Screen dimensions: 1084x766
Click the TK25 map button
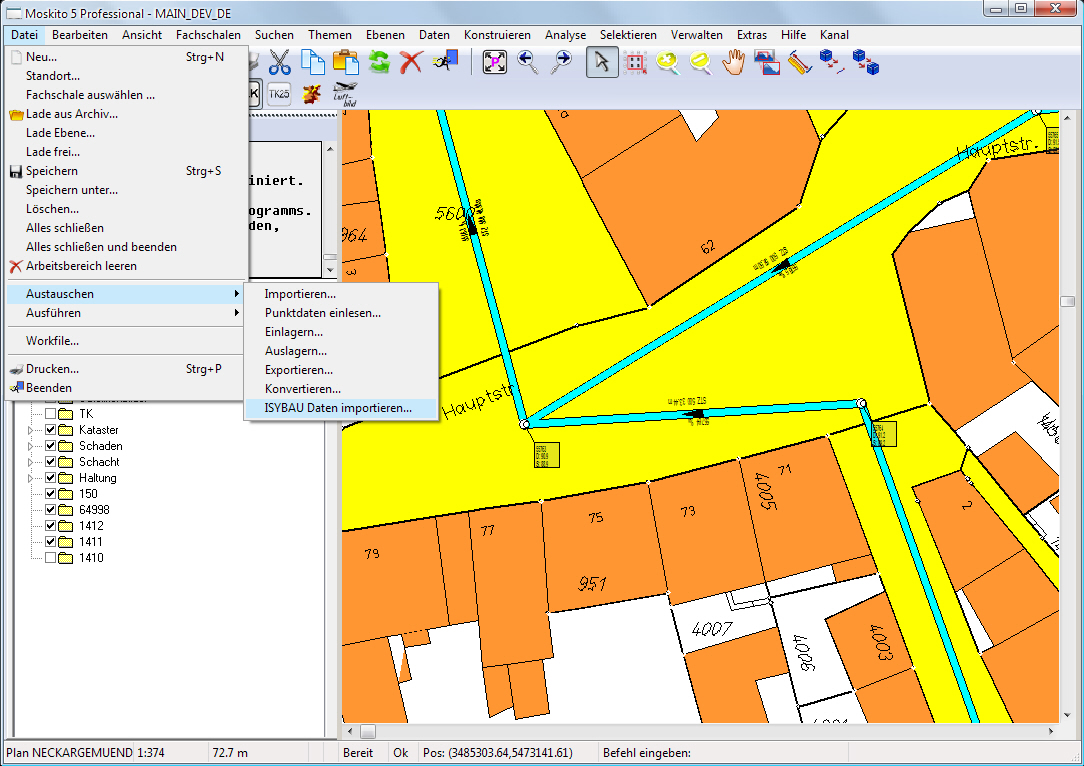[279, 93]
